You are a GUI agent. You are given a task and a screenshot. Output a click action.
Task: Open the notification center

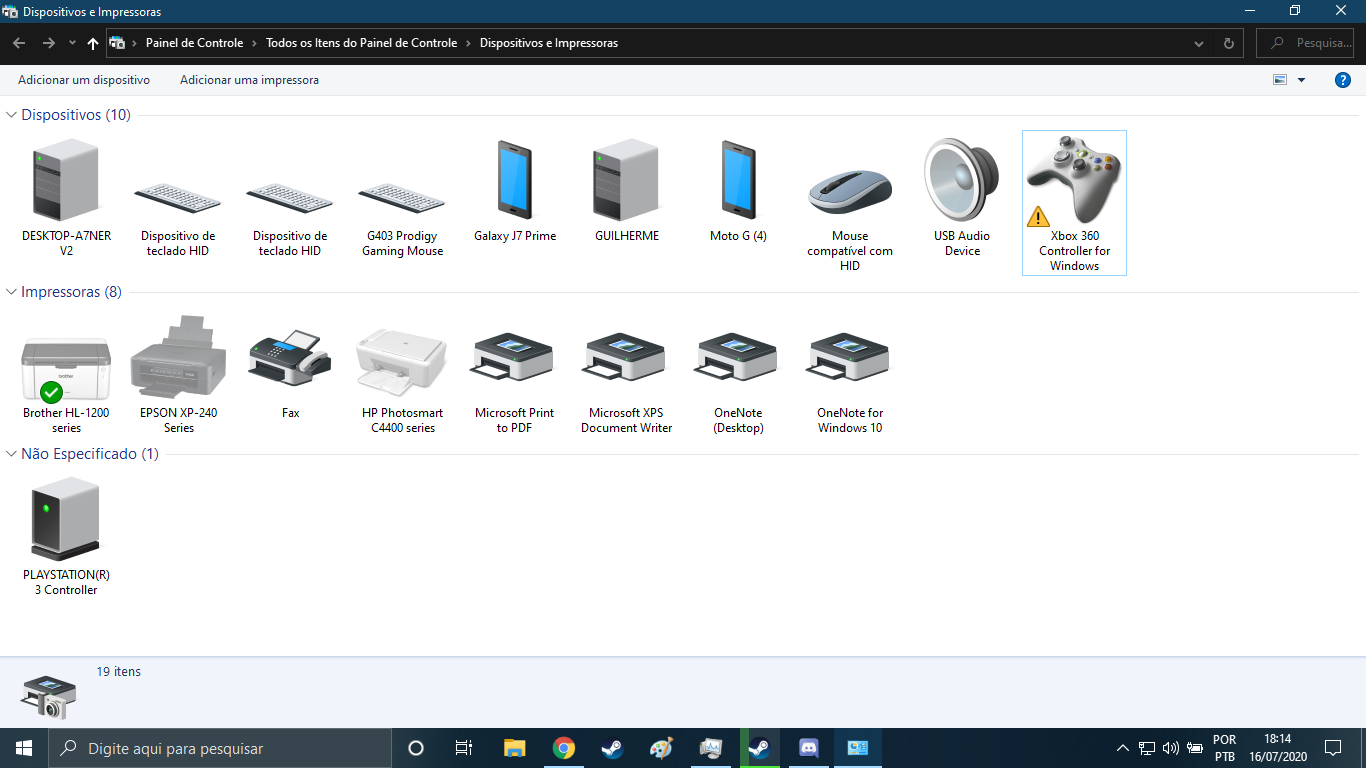pyautogui.click(x=1333, y=748)
